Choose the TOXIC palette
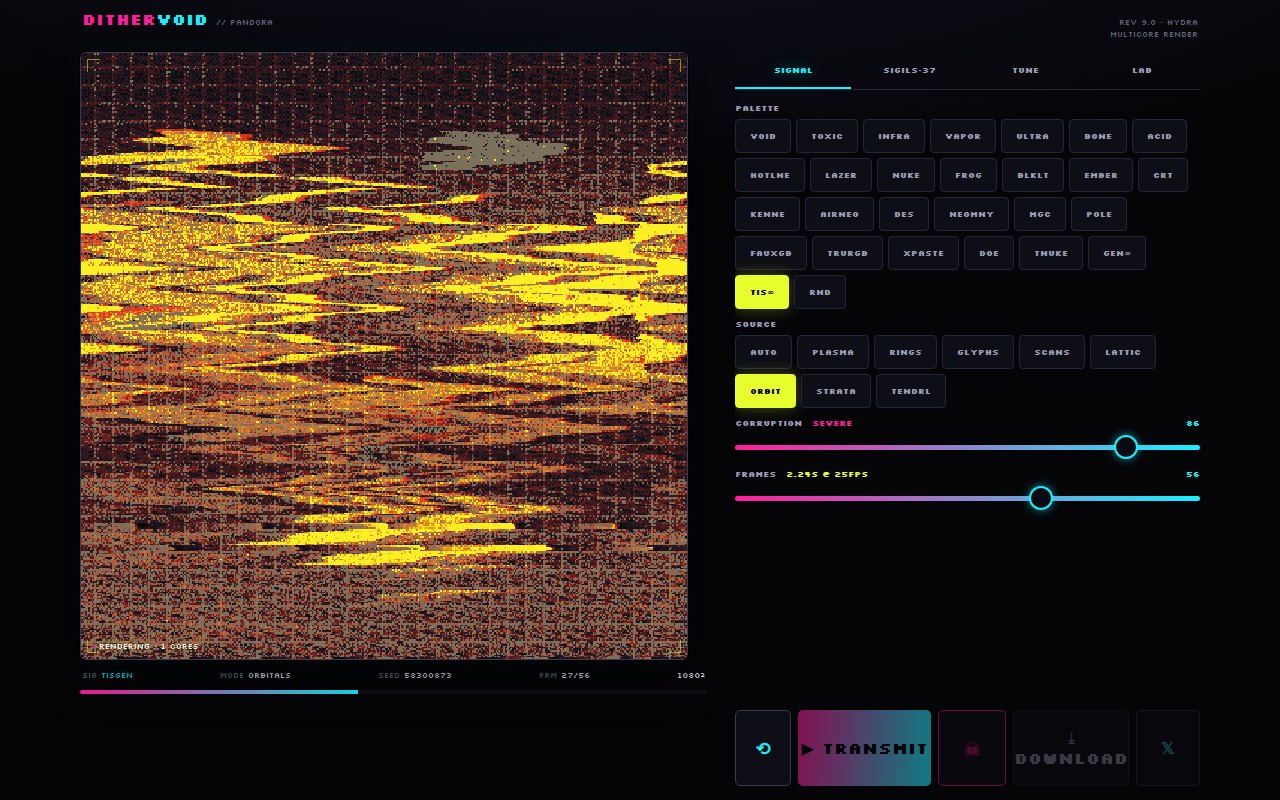Screen dimensions: 1280x800 pyautogui.click(x=827, y=136)
